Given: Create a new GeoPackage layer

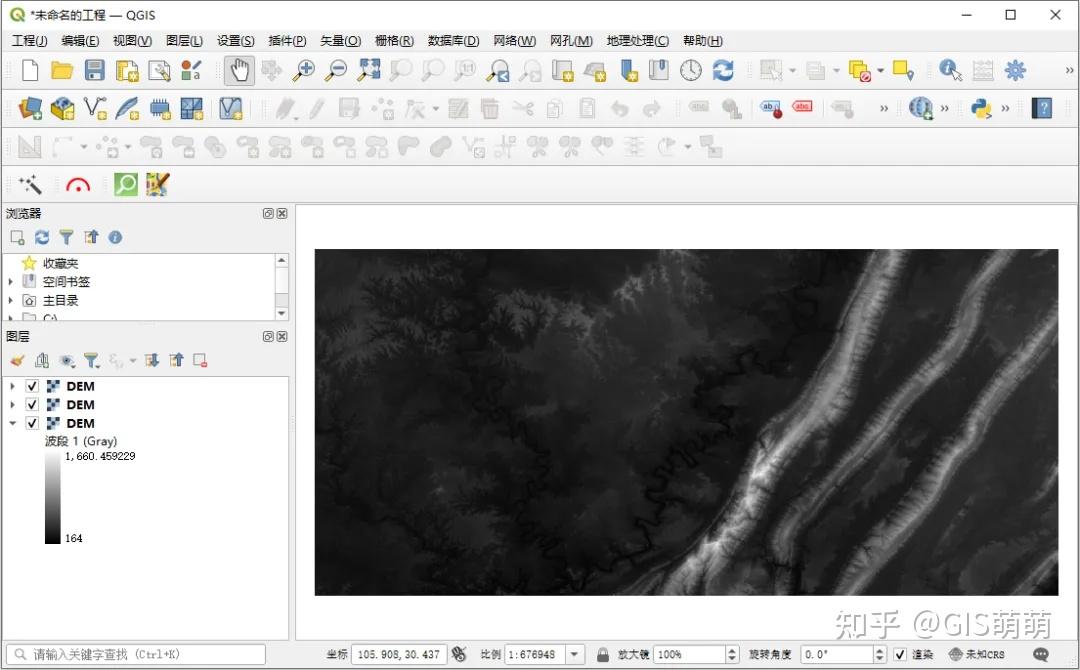Looking at the screenshot, I should [62, 108].
